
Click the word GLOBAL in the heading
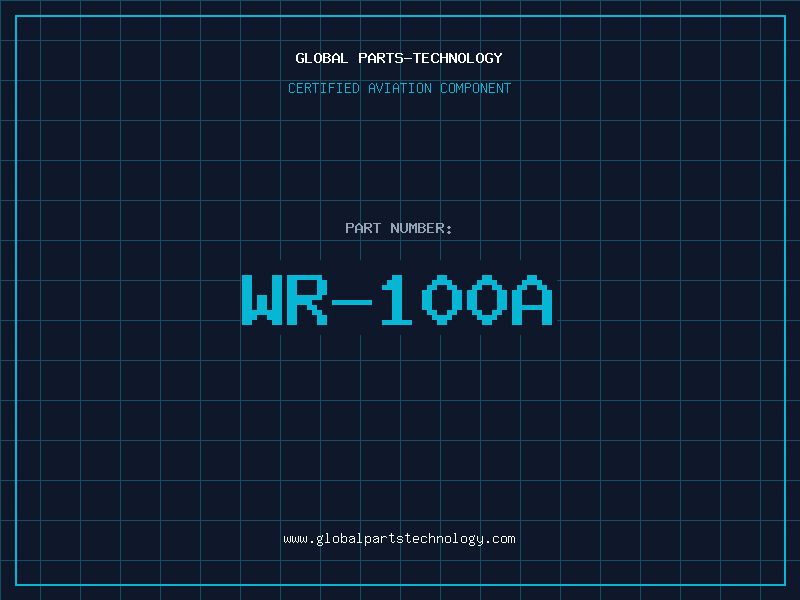320,58
